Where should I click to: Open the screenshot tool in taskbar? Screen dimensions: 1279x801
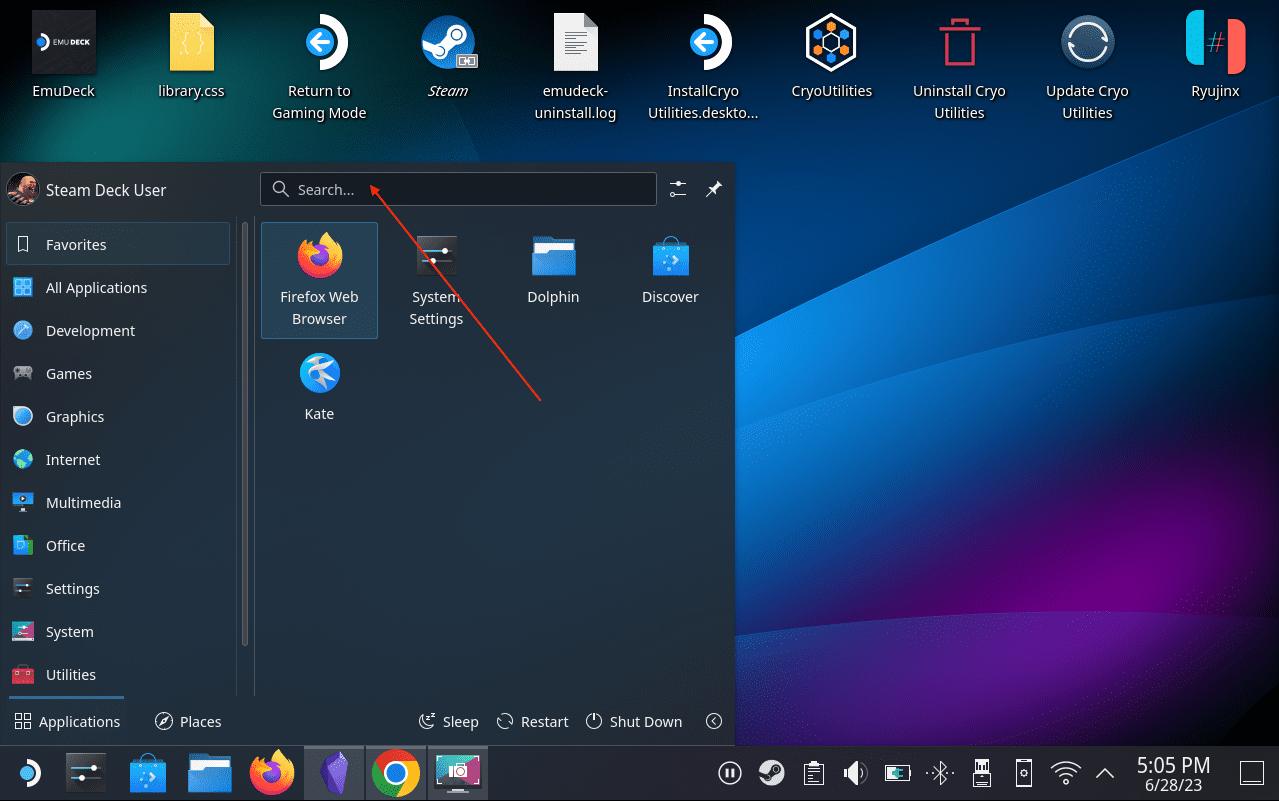[458, 772]
